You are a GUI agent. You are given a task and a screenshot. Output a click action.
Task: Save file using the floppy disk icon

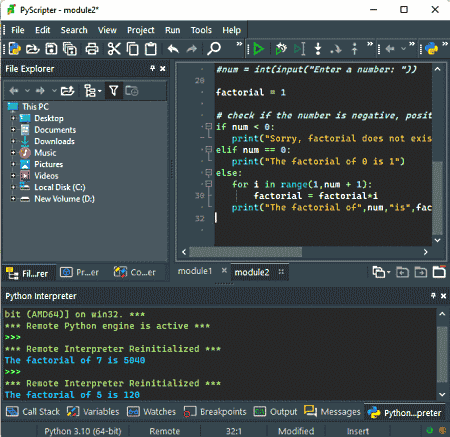[51, 49]
